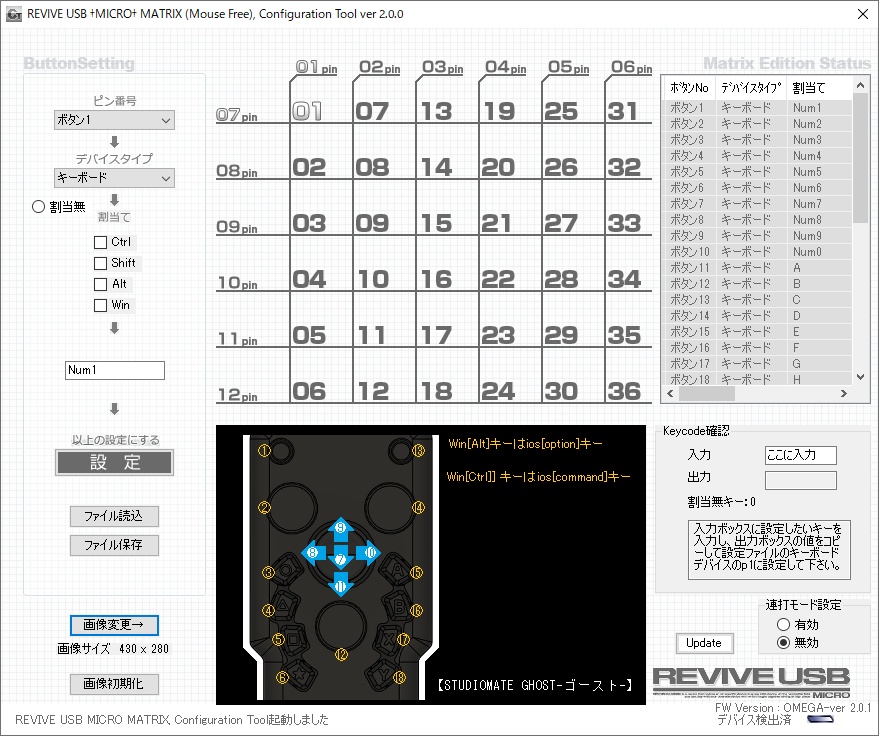Enable the Win modifier checkbox
The image size is (879, 736).
pyautogui.click(x=100, y=305)
